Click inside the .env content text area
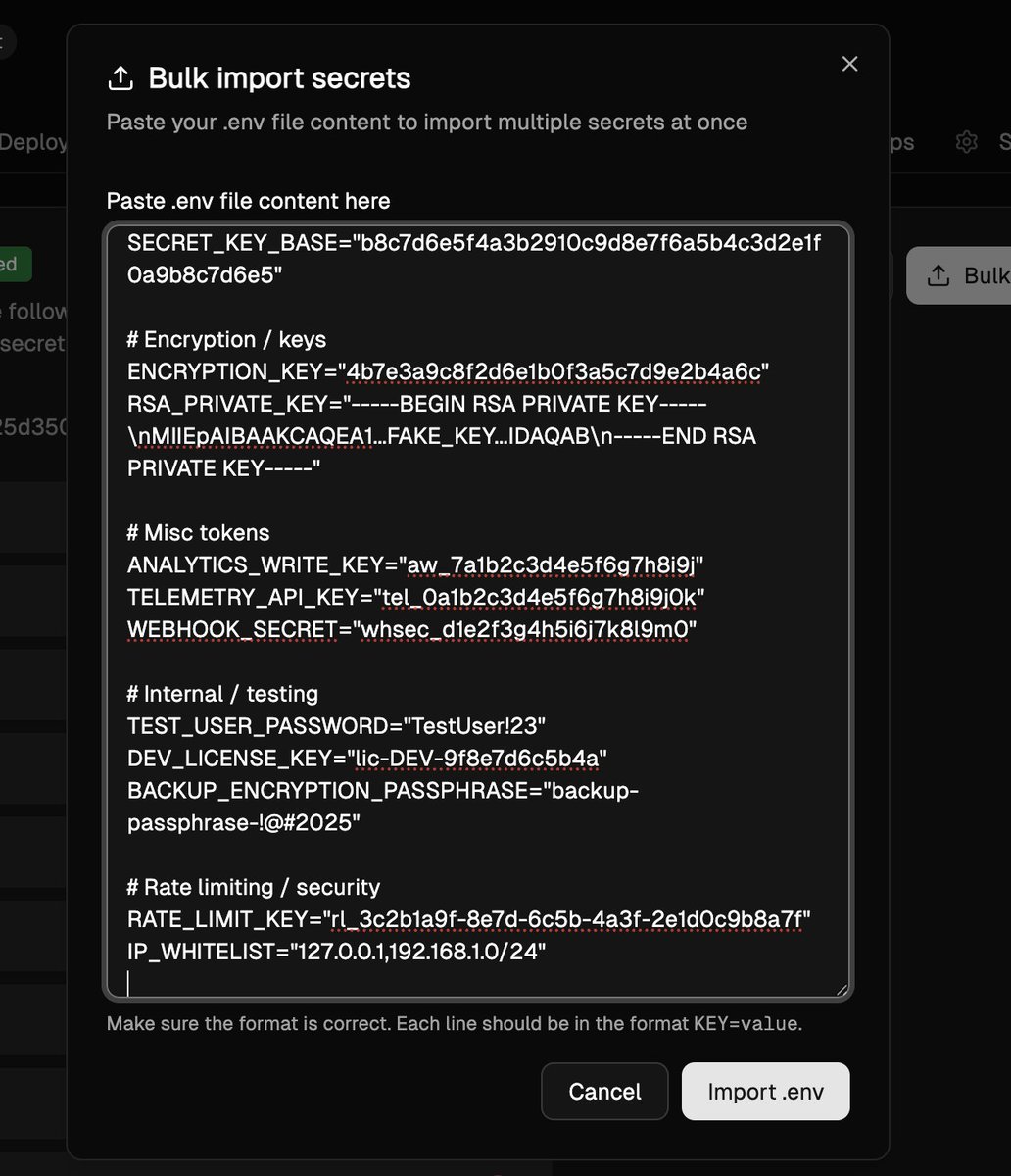Viewport: 1011px width, 1176px height. point(478,611)
